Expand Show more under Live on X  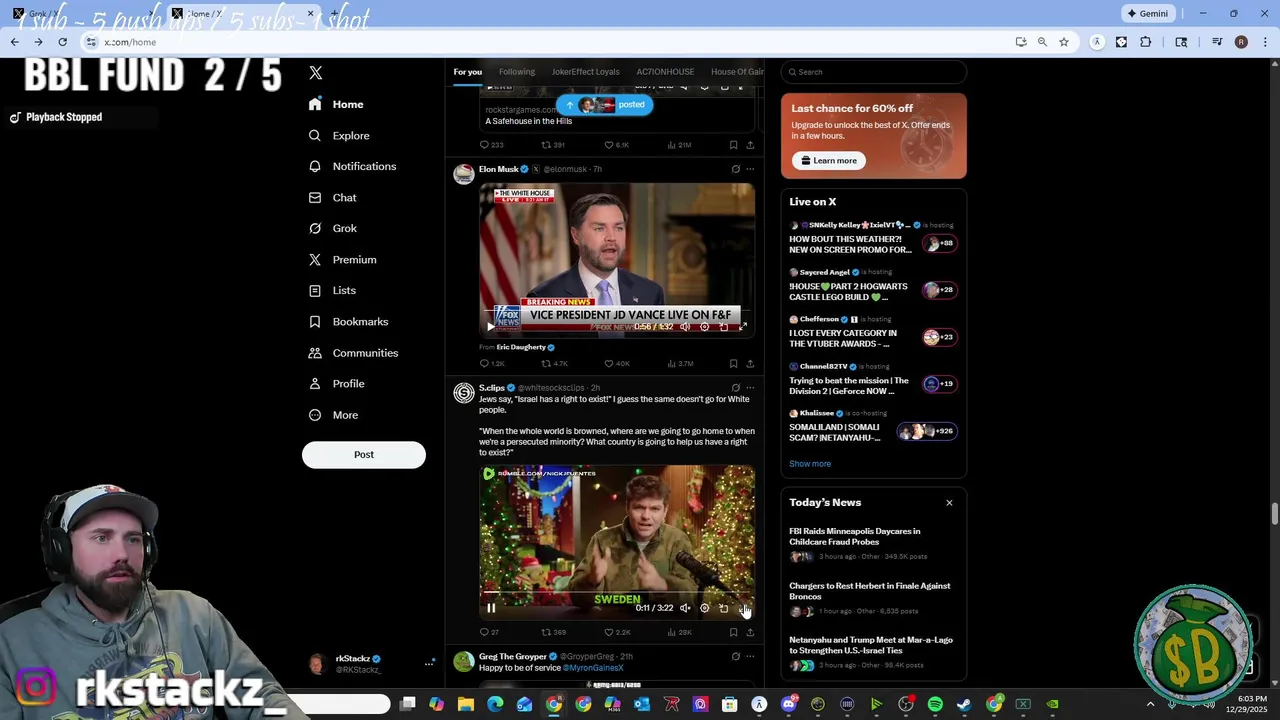[x=810, y=464]
